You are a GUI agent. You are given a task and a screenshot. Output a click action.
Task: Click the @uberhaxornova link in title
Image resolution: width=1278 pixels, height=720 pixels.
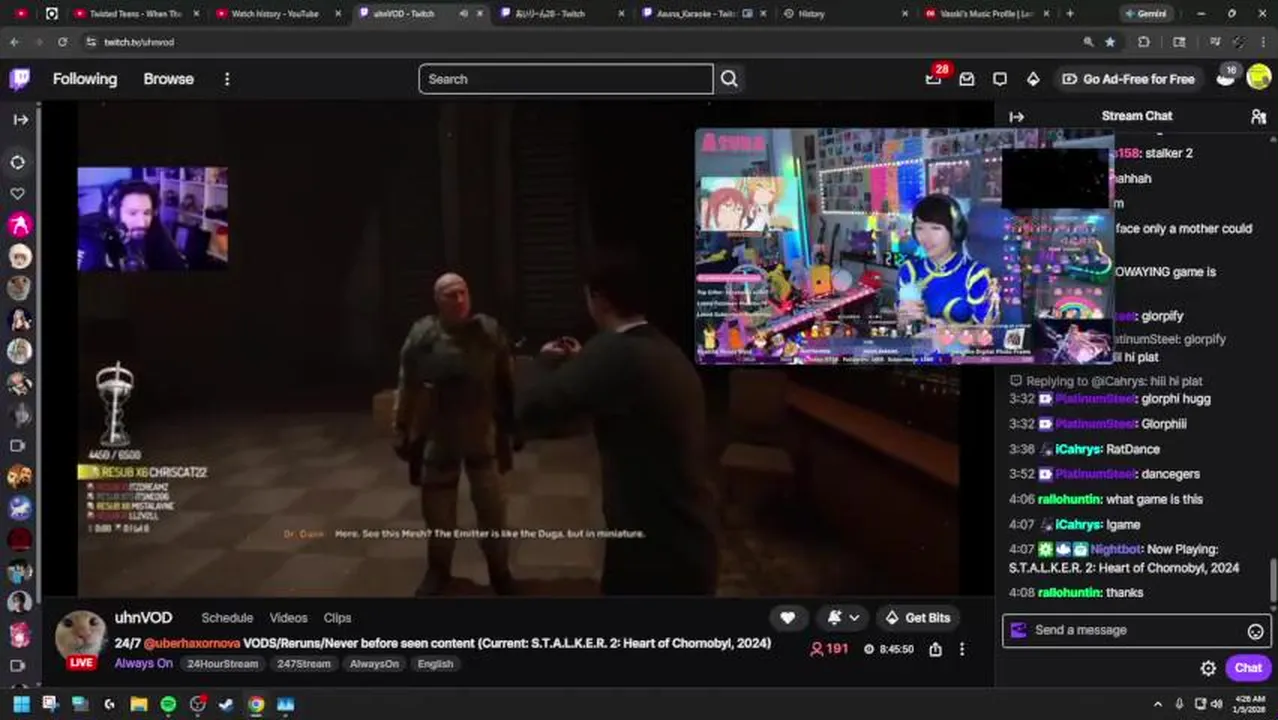point(192,643)
